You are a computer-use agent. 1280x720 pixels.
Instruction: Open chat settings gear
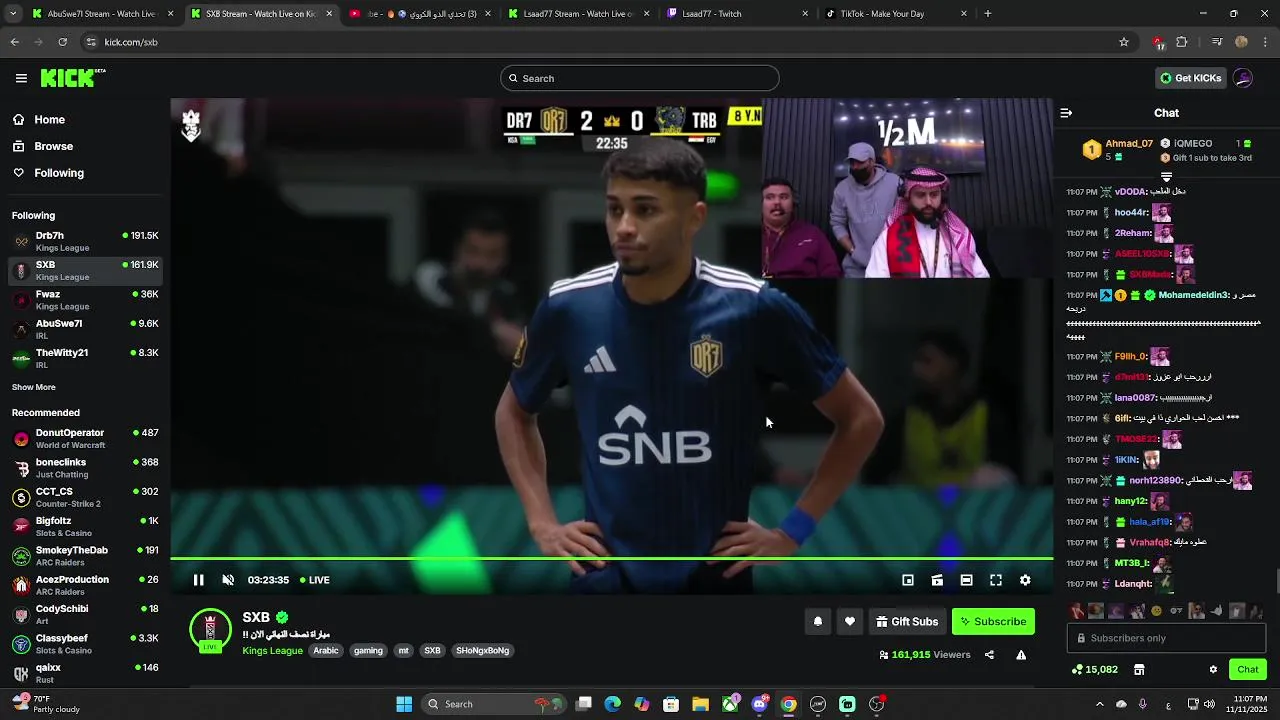pos(1213,669)
